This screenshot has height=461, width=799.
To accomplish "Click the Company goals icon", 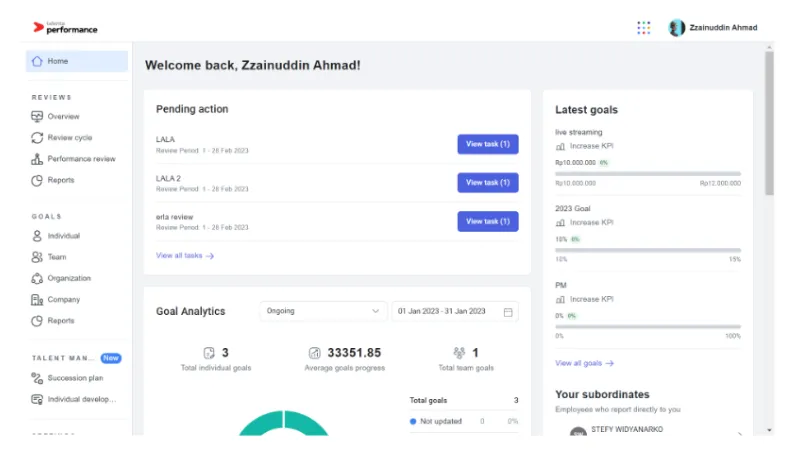I will (x=37, y=299).
